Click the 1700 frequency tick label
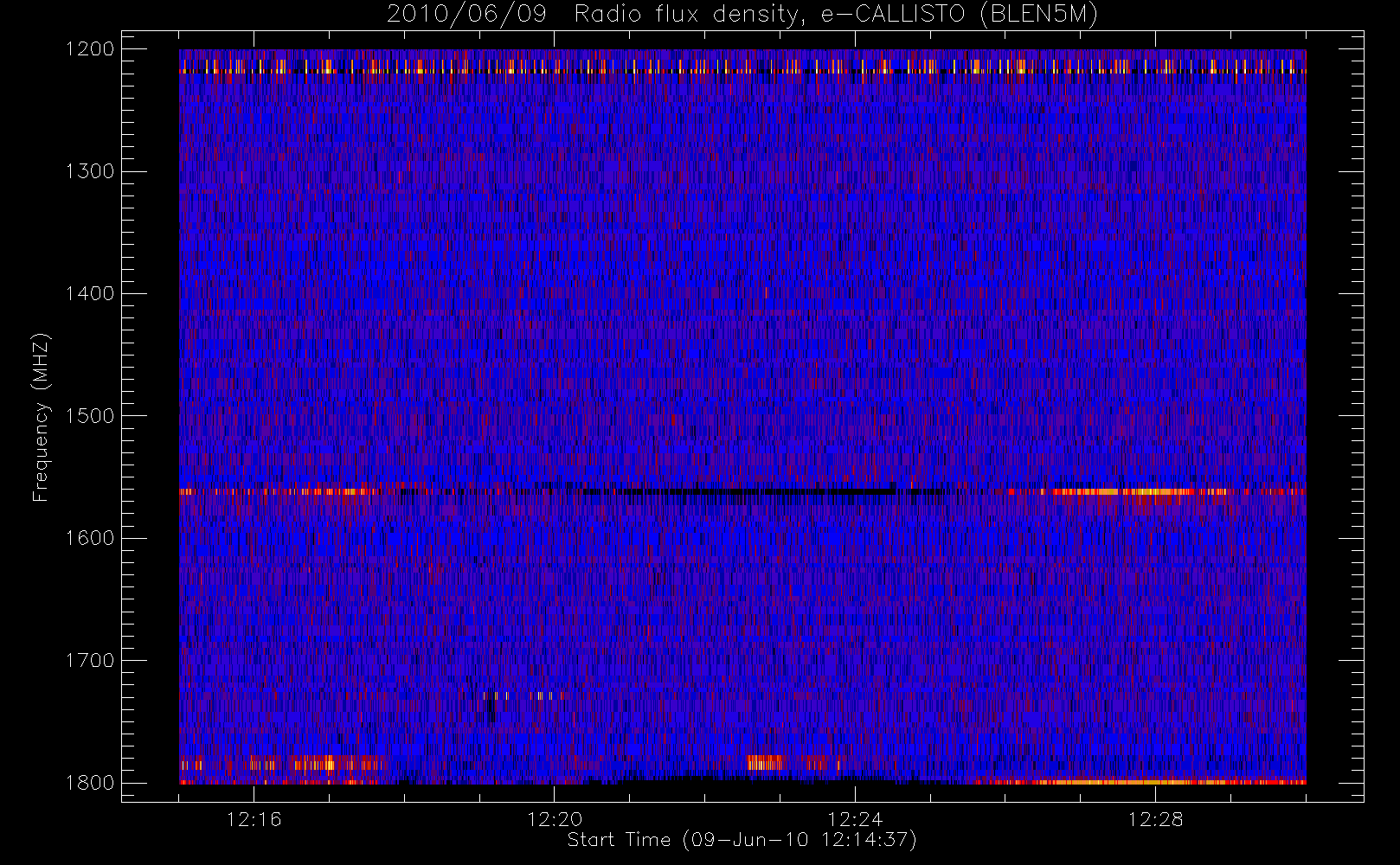 [90, 661]
